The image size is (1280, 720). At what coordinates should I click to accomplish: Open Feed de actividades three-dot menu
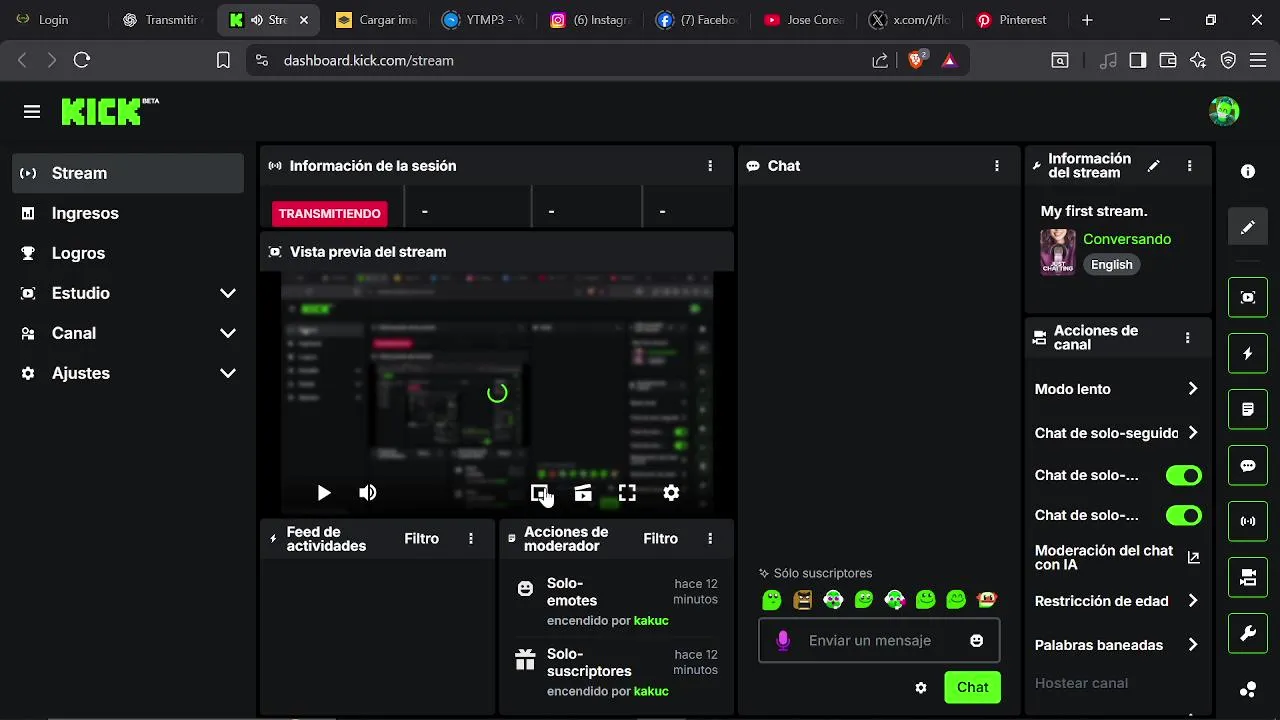[471, 539]
